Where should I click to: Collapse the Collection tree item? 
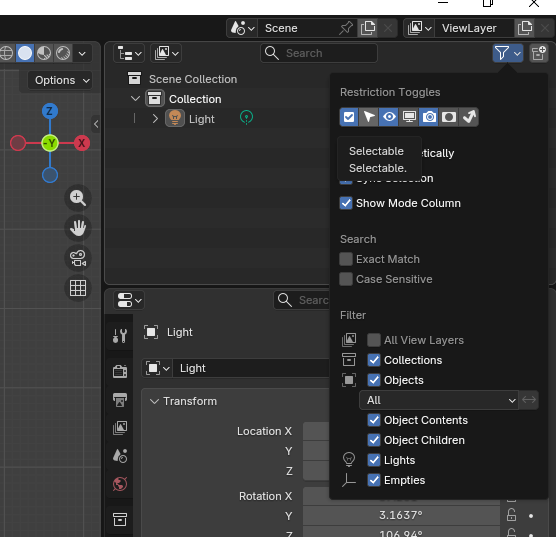[135, 99]
